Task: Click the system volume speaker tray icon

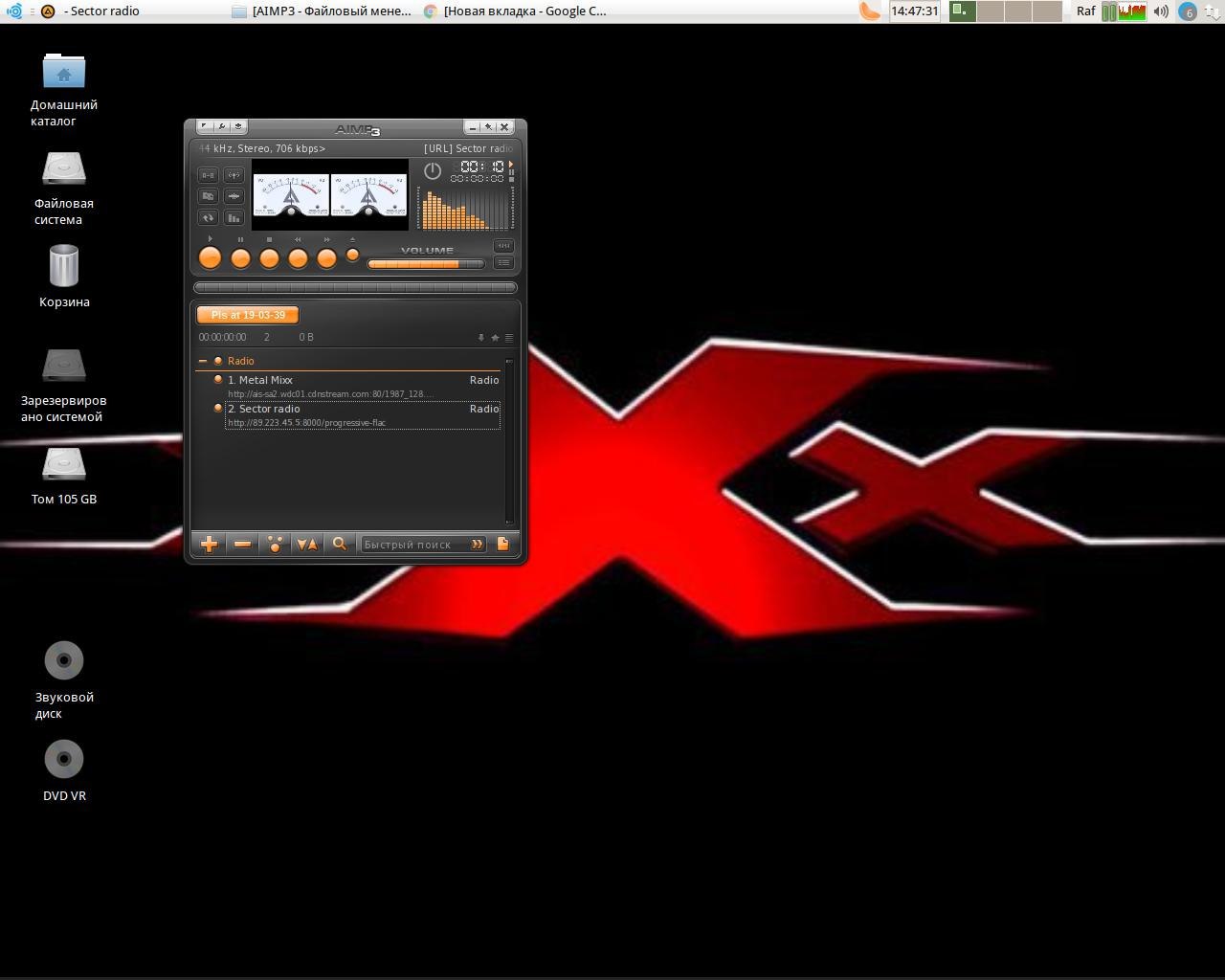Action: [1161, 11]
